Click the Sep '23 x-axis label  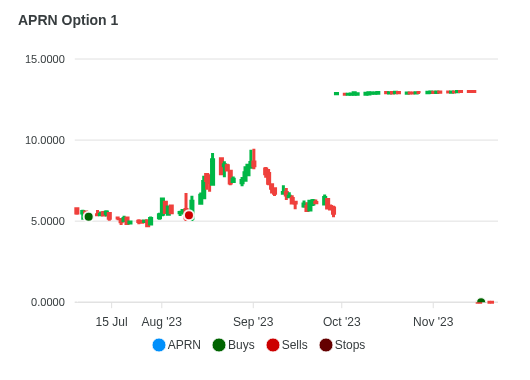tap(253, 322)
